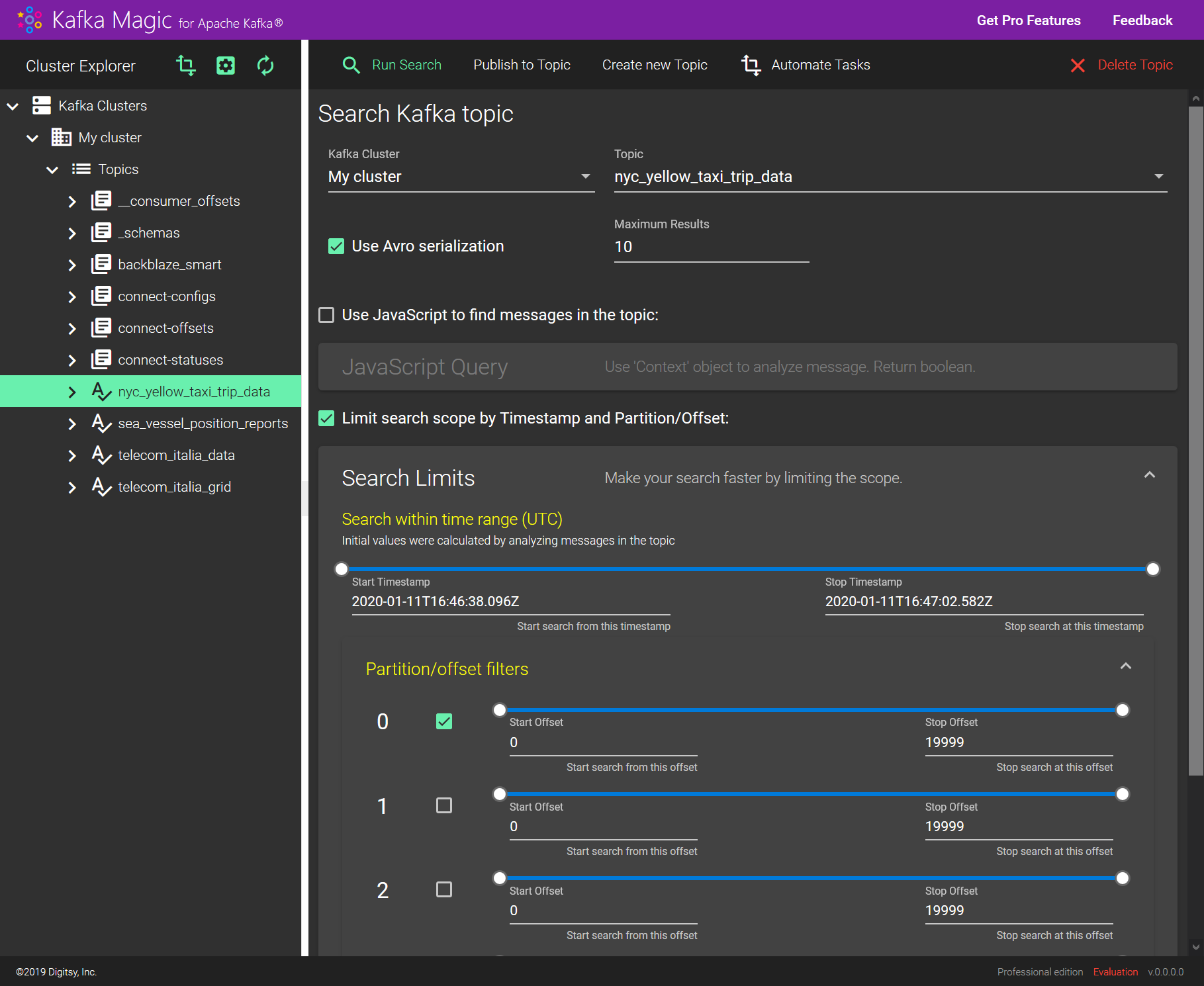Click the Kafka Magic logo icon
This screenshot has width=1204, height=986.
click(x=30, y=20)
